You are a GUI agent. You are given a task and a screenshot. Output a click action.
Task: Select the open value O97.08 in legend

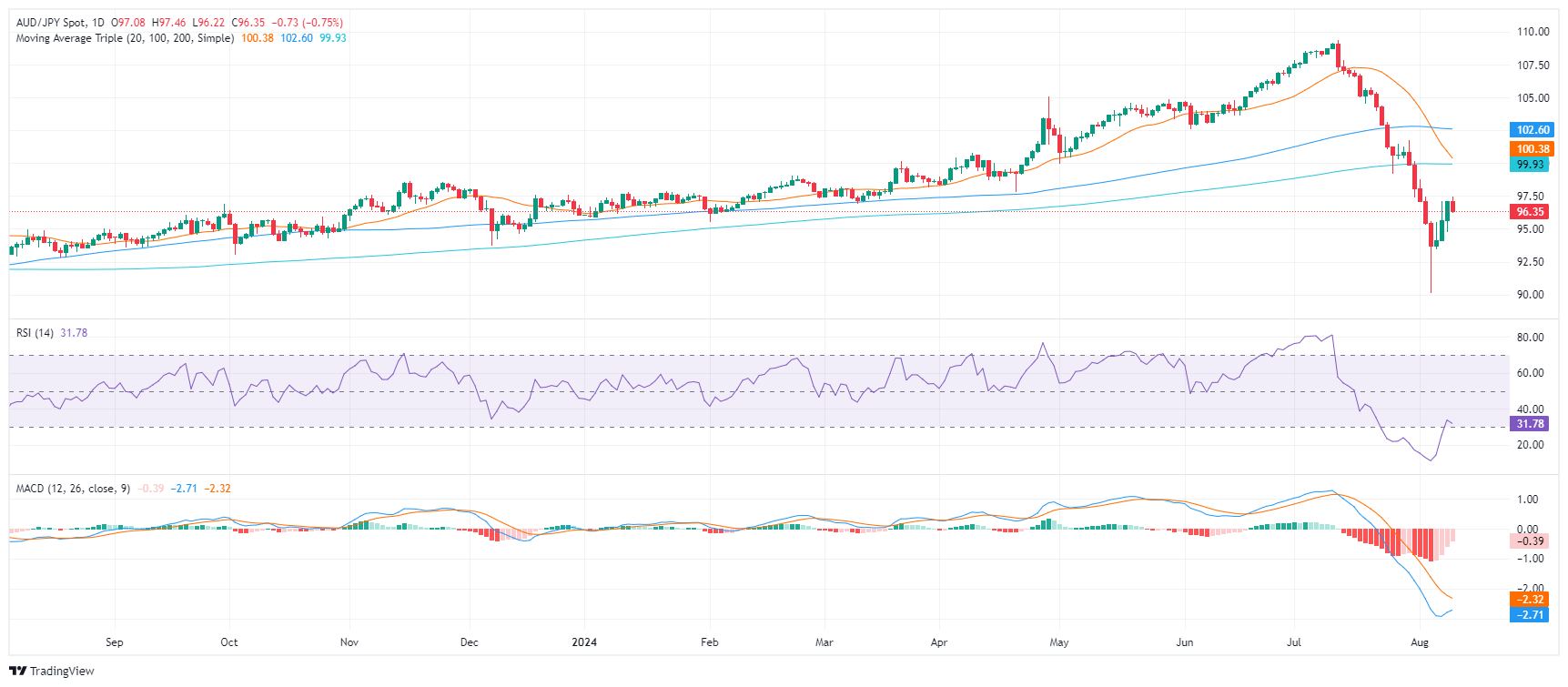(x=128, y=23)
